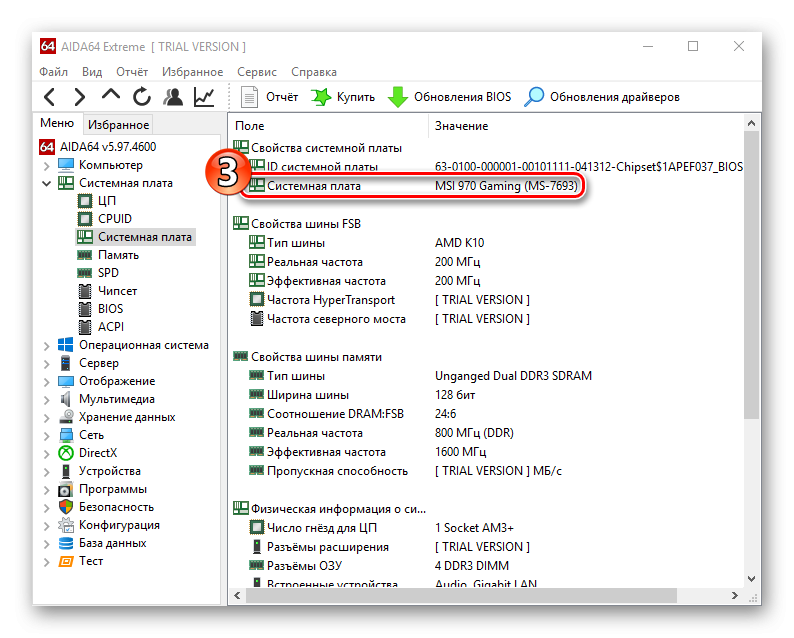Expand the Операционная система node
Screen dimensions: 794x638
46,346
